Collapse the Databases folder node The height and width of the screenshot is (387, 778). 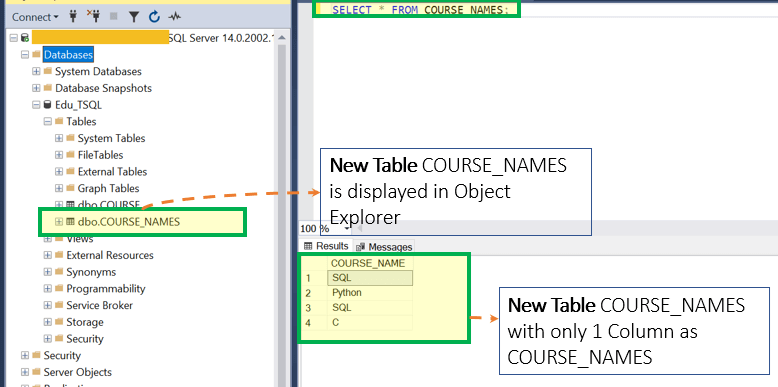click(x=24, y=55)
